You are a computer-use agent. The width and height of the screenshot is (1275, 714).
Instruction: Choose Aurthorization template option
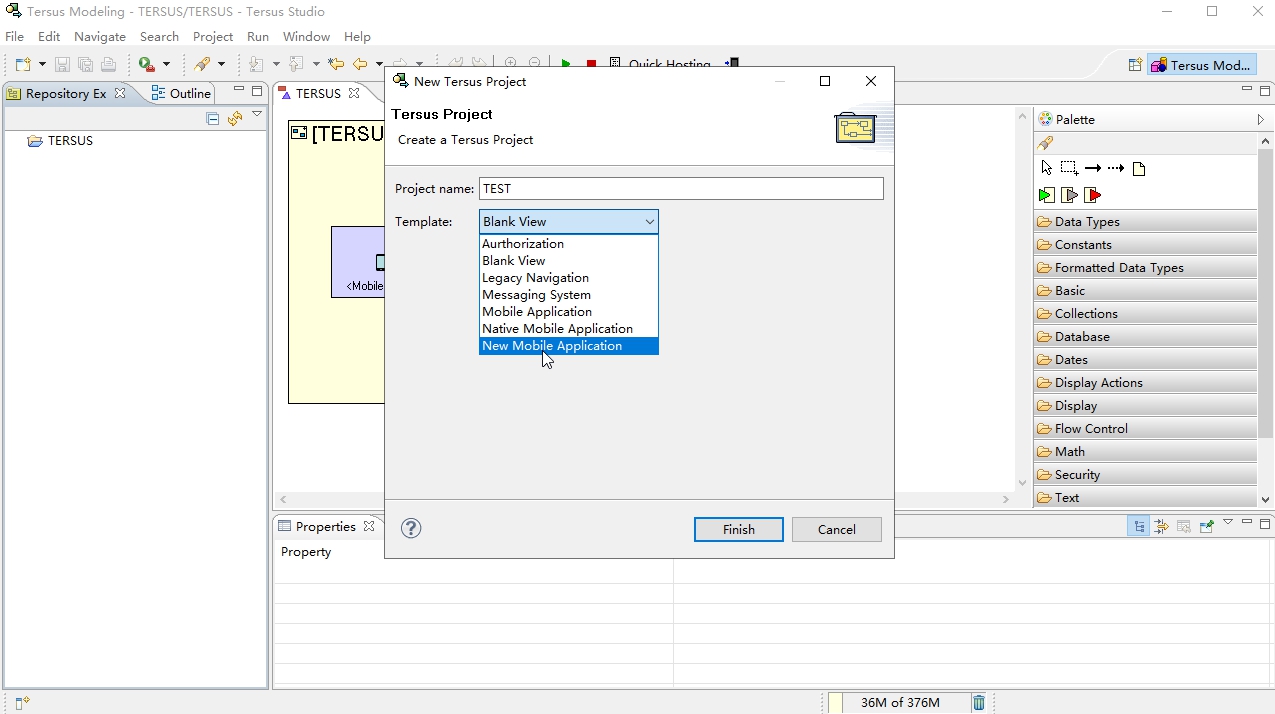(x=568, y=244)
